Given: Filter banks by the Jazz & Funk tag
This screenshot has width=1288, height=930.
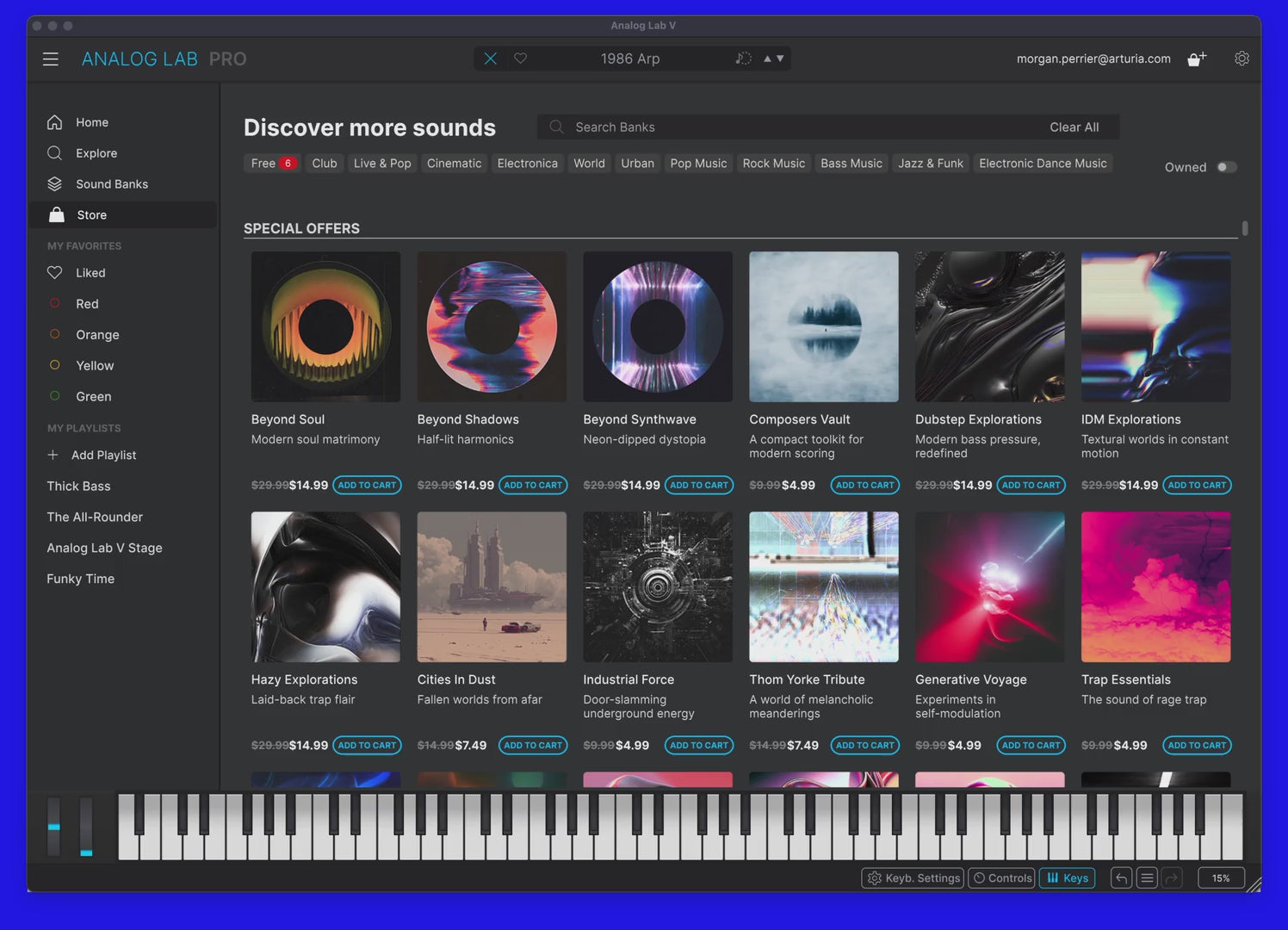Looking at the screenshot, I should [931, 164].
